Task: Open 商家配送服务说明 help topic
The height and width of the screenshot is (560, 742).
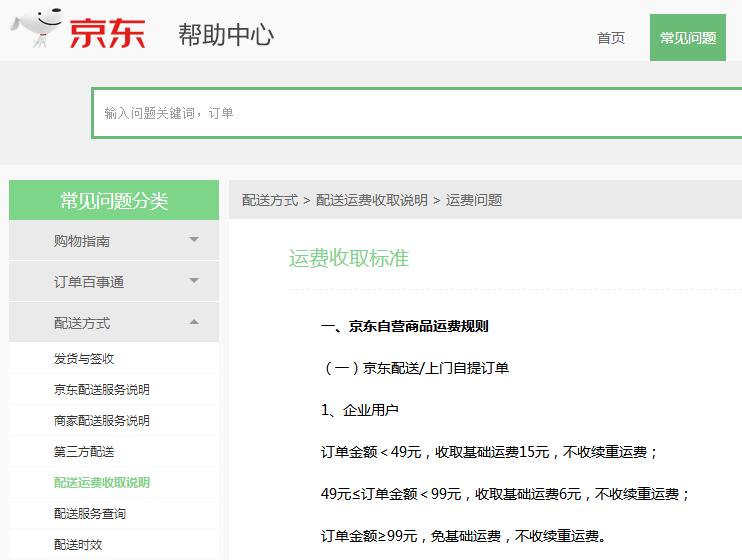Action: pos(102,420)
